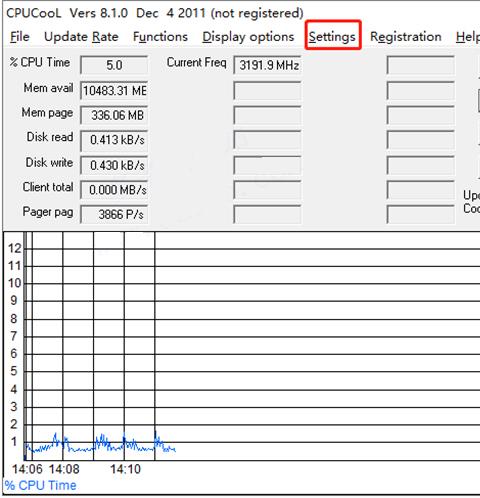This screenshot has height=498, width=480.
Task: Click the 'Client total' label
Action: point(48,187)
